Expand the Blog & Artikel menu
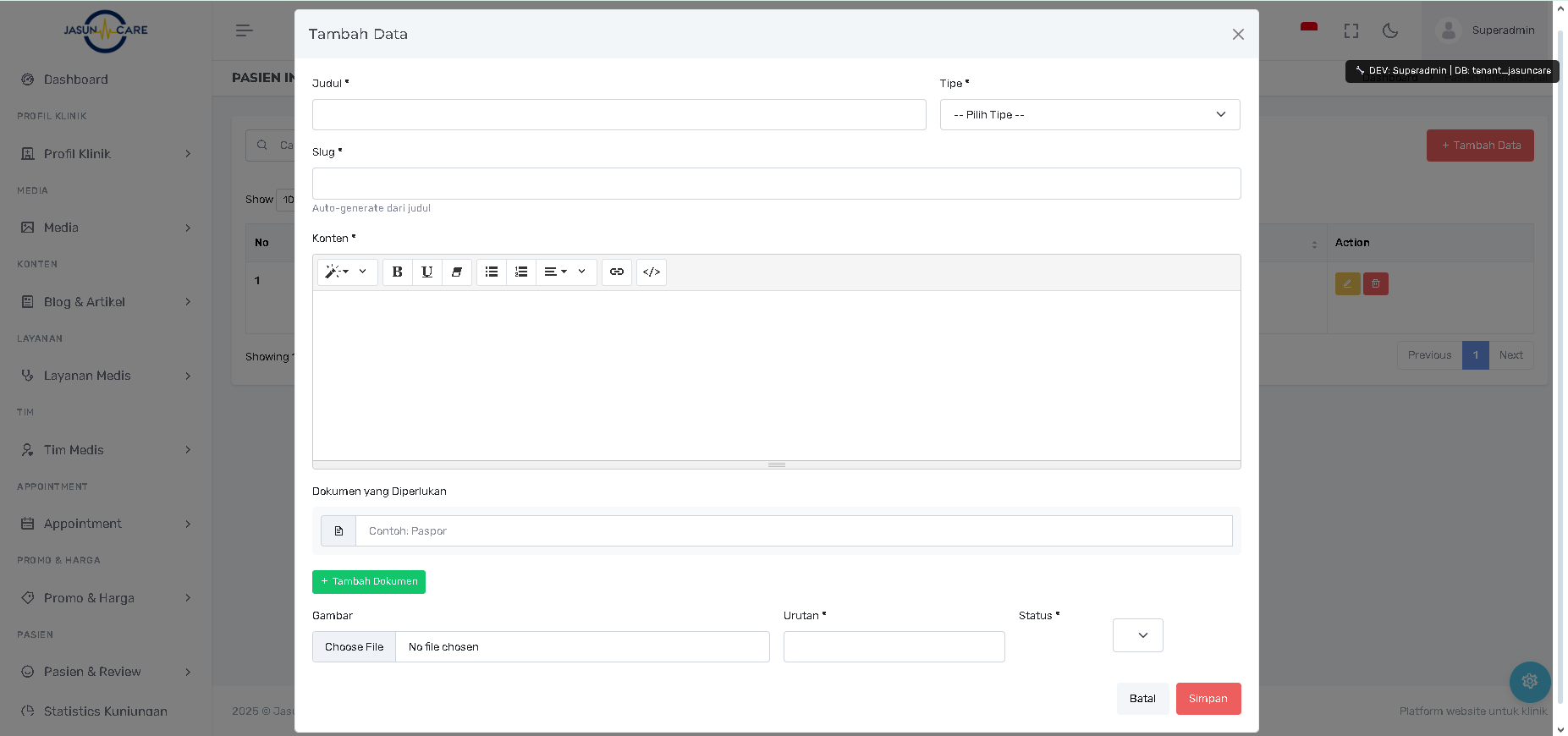The height and width of the screenshot is (736, 1568). tap(106, 302)
